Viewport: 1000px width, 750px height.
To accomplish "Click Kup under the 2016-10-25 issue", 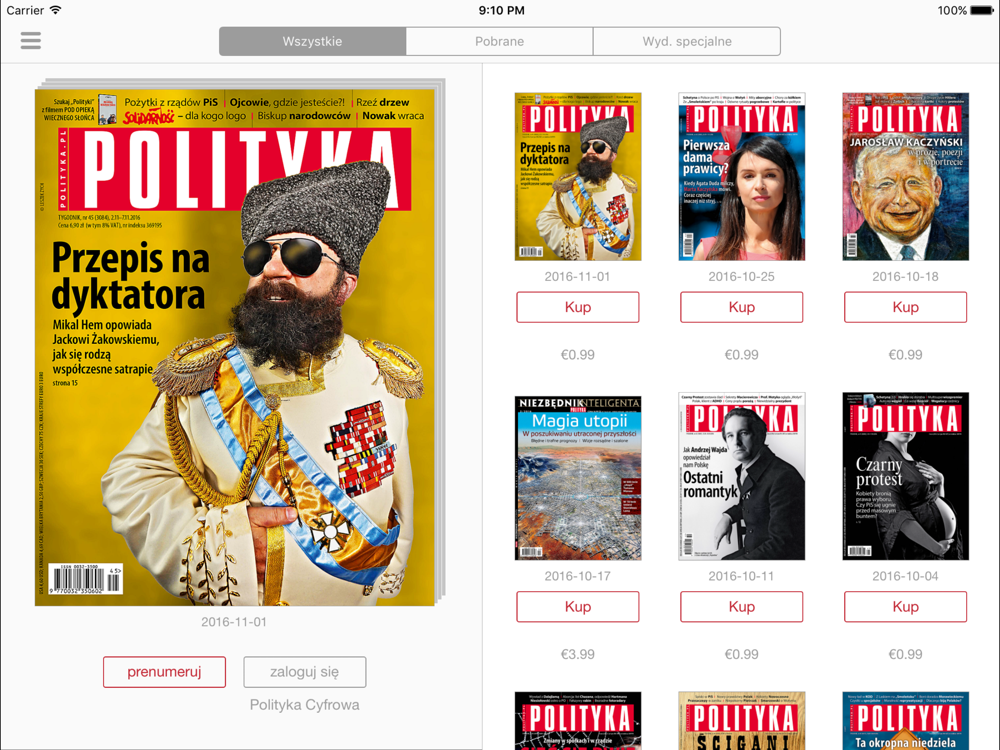I will tap(742, 307).
